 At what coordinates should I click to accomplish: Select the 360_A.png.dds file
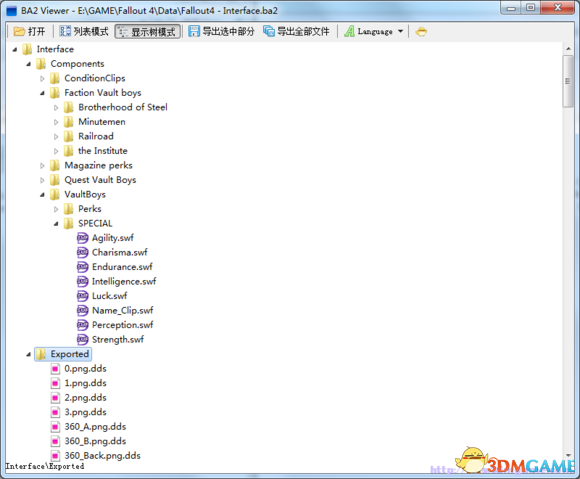95,426
